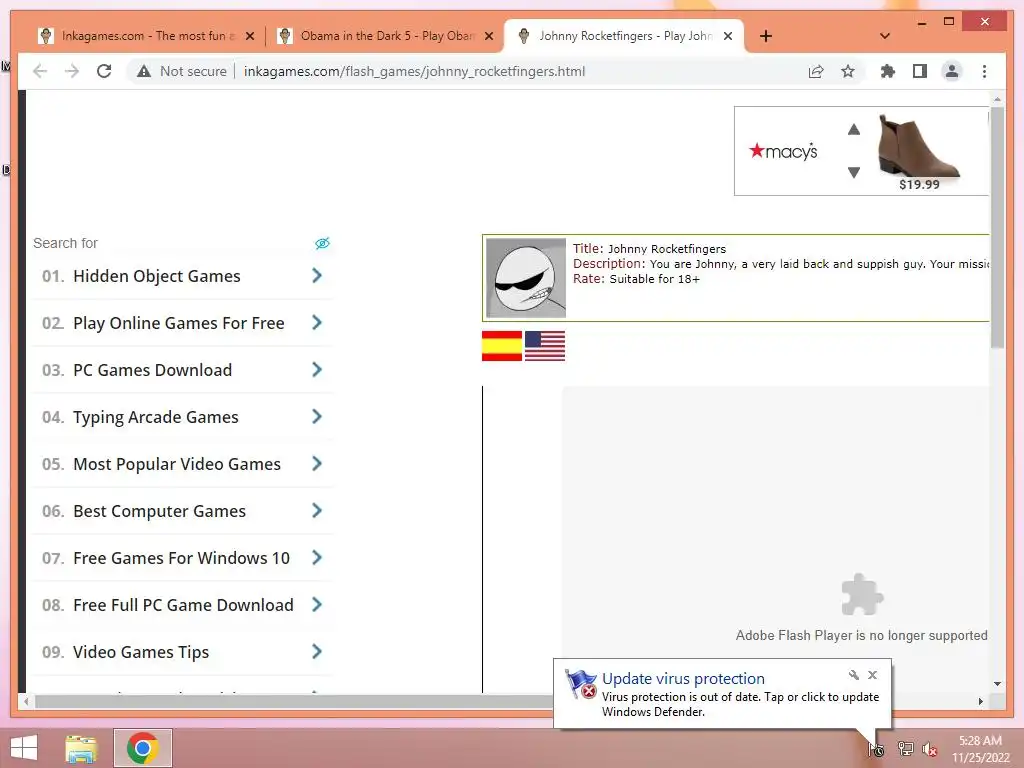Open Most Popular Video Games link
This screenshot has width=1024, height=768.
click(x=177, y=464)
